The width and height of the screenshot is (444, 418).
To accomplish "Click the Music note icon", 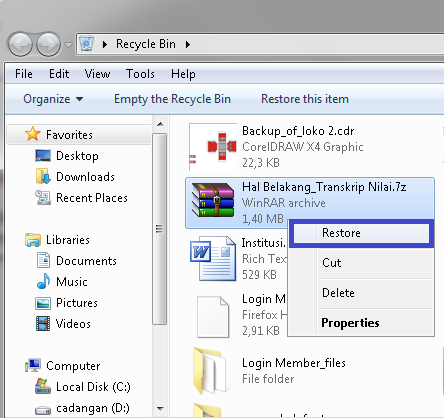I will click(43, 281).
